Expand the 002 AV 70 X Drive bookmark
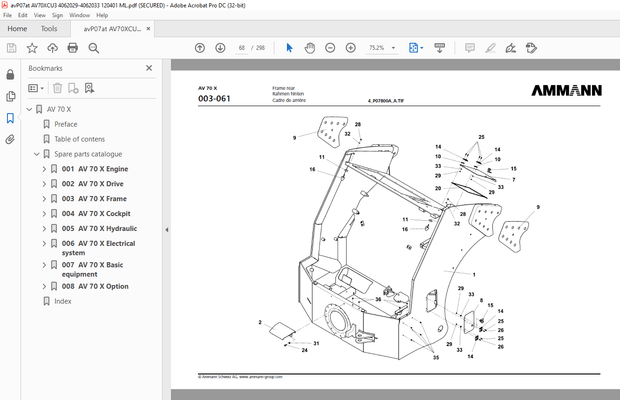Screen dimensions: 620x400 click(44, 184)
